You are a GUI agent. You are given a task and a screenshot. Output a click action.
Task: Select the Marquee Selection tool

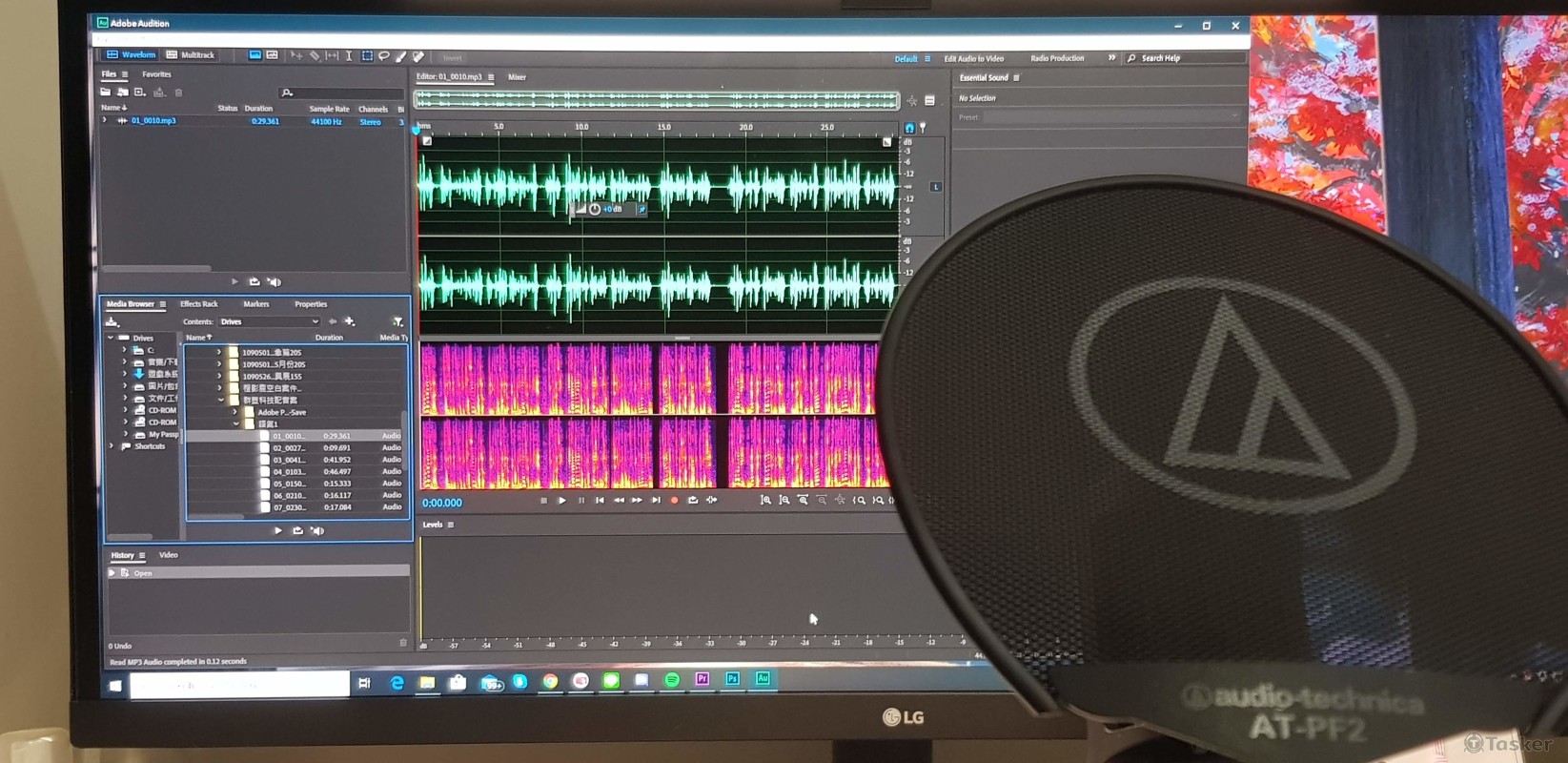click(367, 56)
